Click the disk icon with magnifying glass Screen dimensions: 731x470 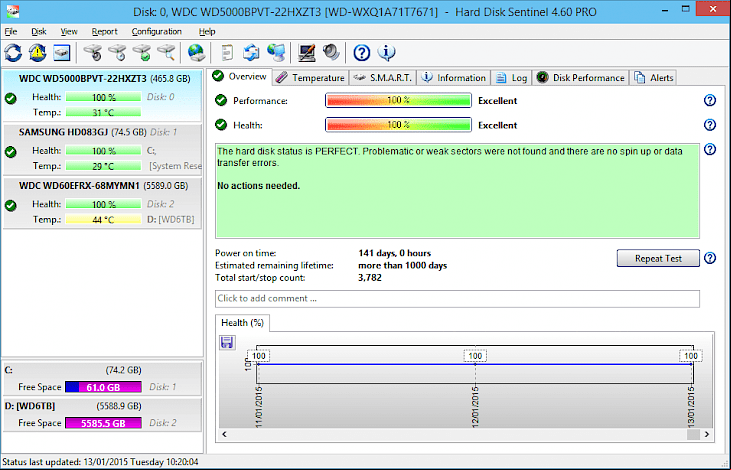click(x=166, y=53)
